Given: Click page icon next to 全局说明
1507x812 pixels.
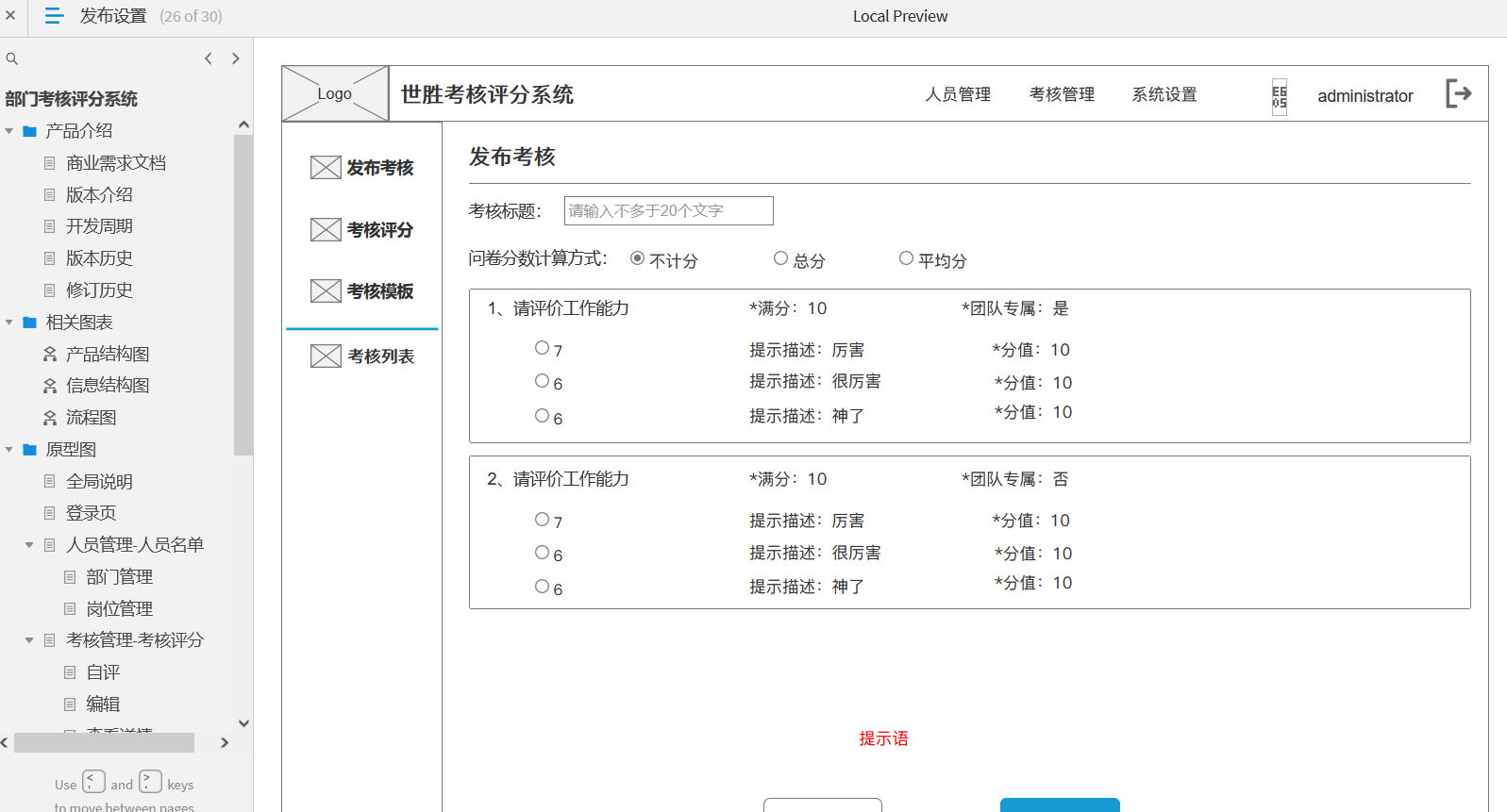Looking at the screenshot, I should [50, 482].
